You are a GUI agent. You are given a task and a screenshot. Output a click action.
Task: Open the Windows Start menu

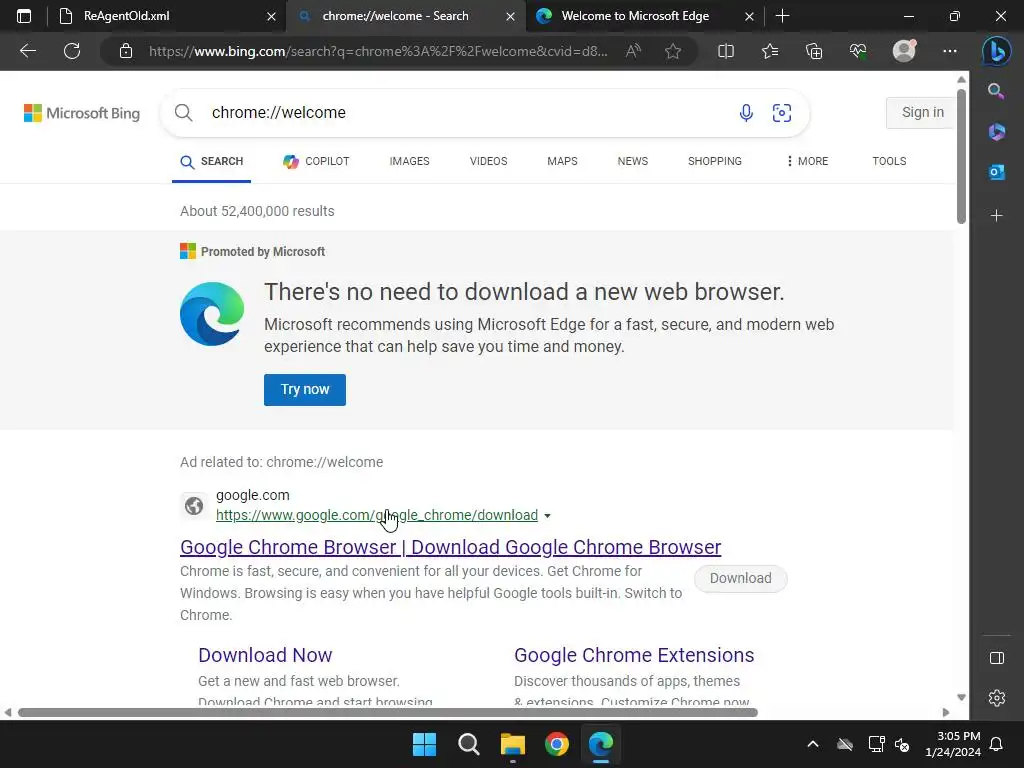(424, 744)
